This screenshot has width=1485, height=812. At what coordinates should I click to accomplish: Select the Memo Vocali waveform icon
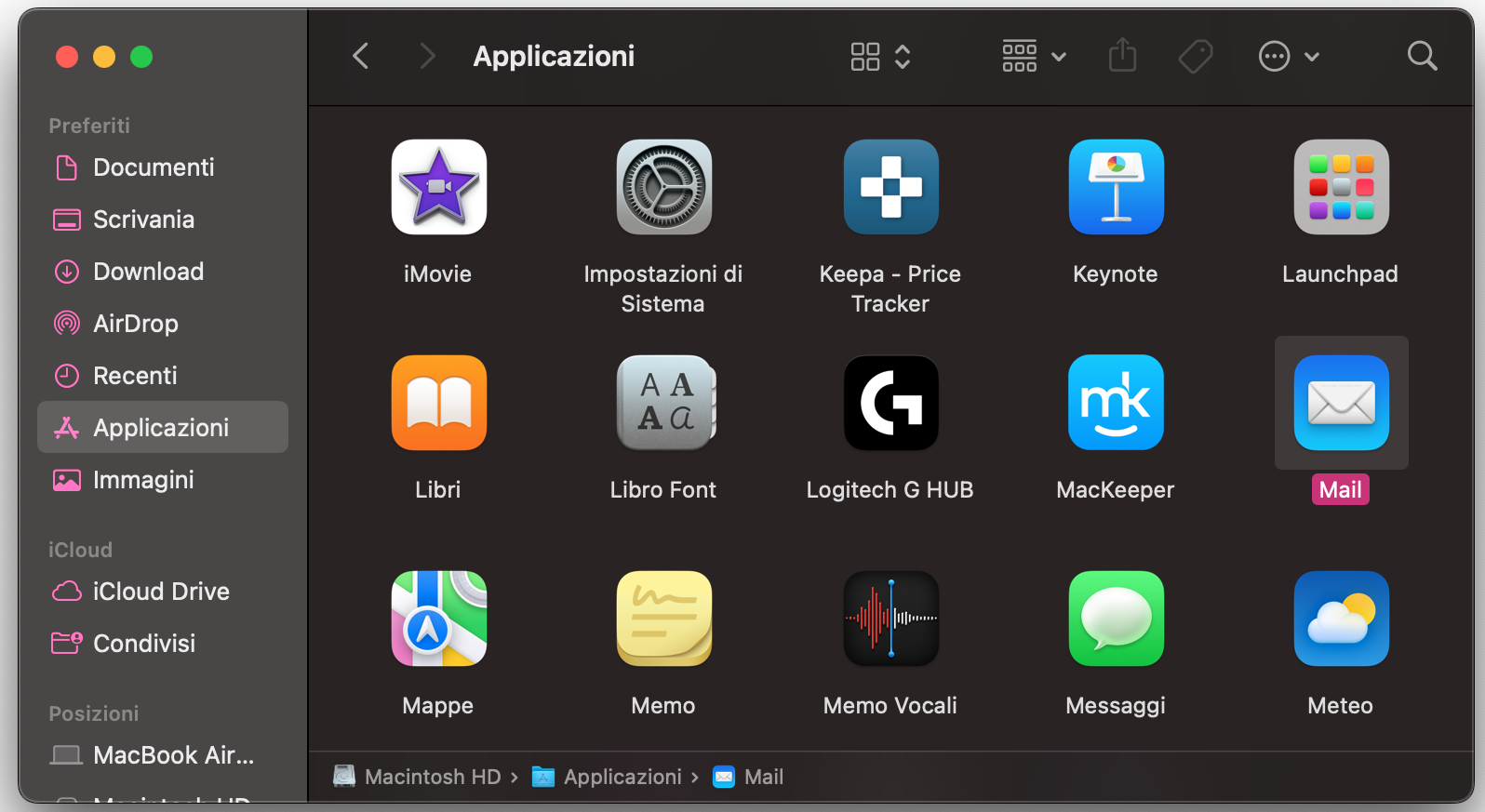tap(890, 619)
